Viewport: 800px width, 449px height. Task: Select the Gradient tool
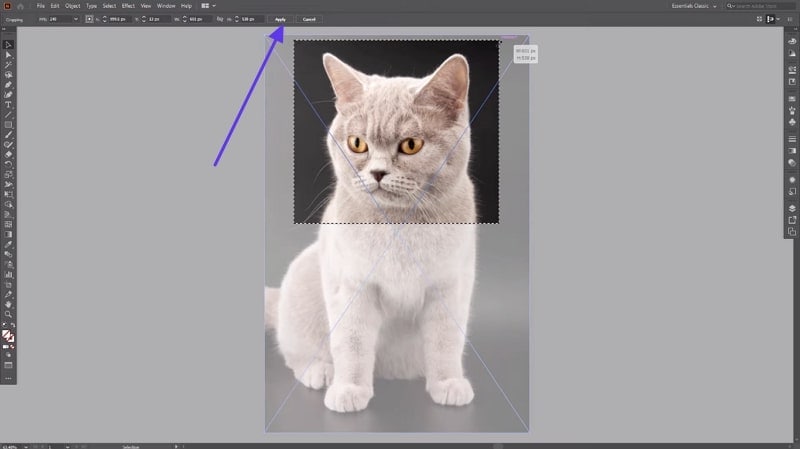[x=8, y=234]
